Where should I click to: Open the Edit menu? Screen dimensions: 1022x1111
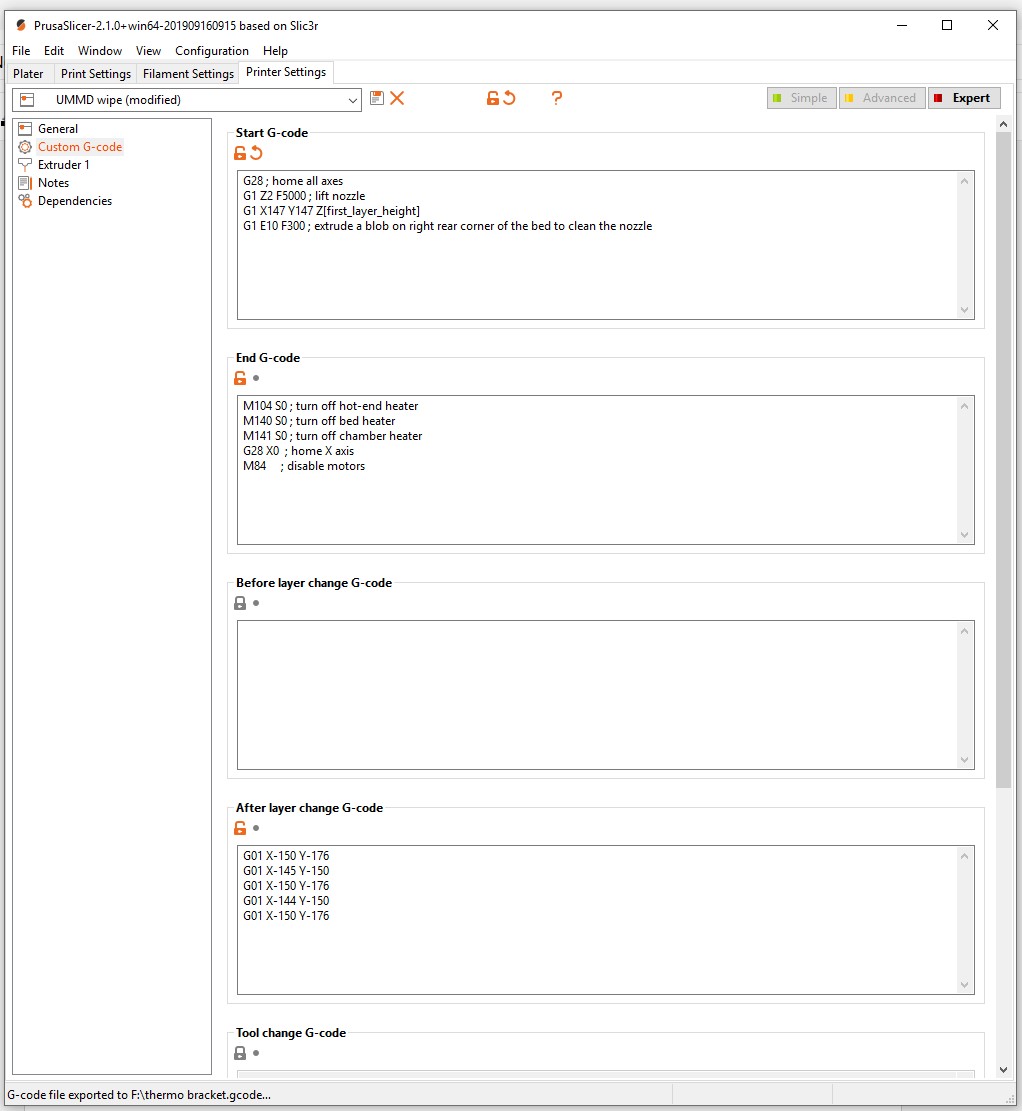coord(54,51)
